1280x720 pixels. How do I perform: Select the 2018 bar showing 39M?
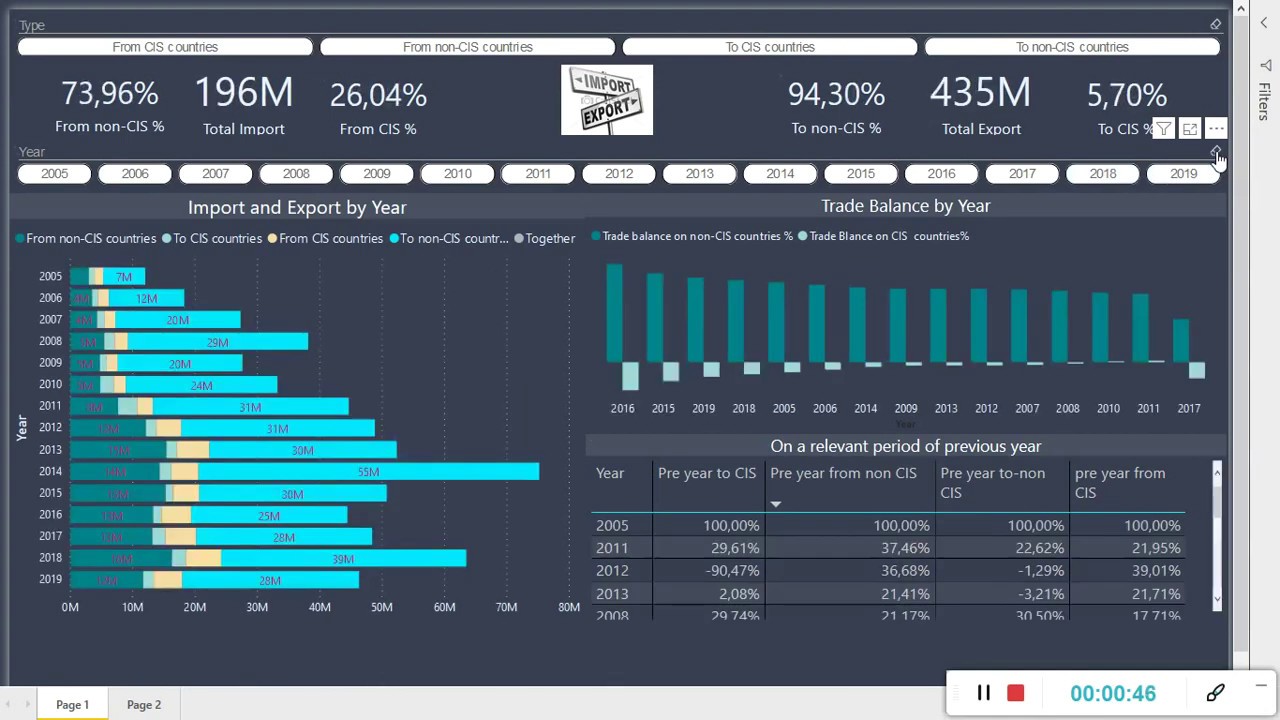[343, 559]
